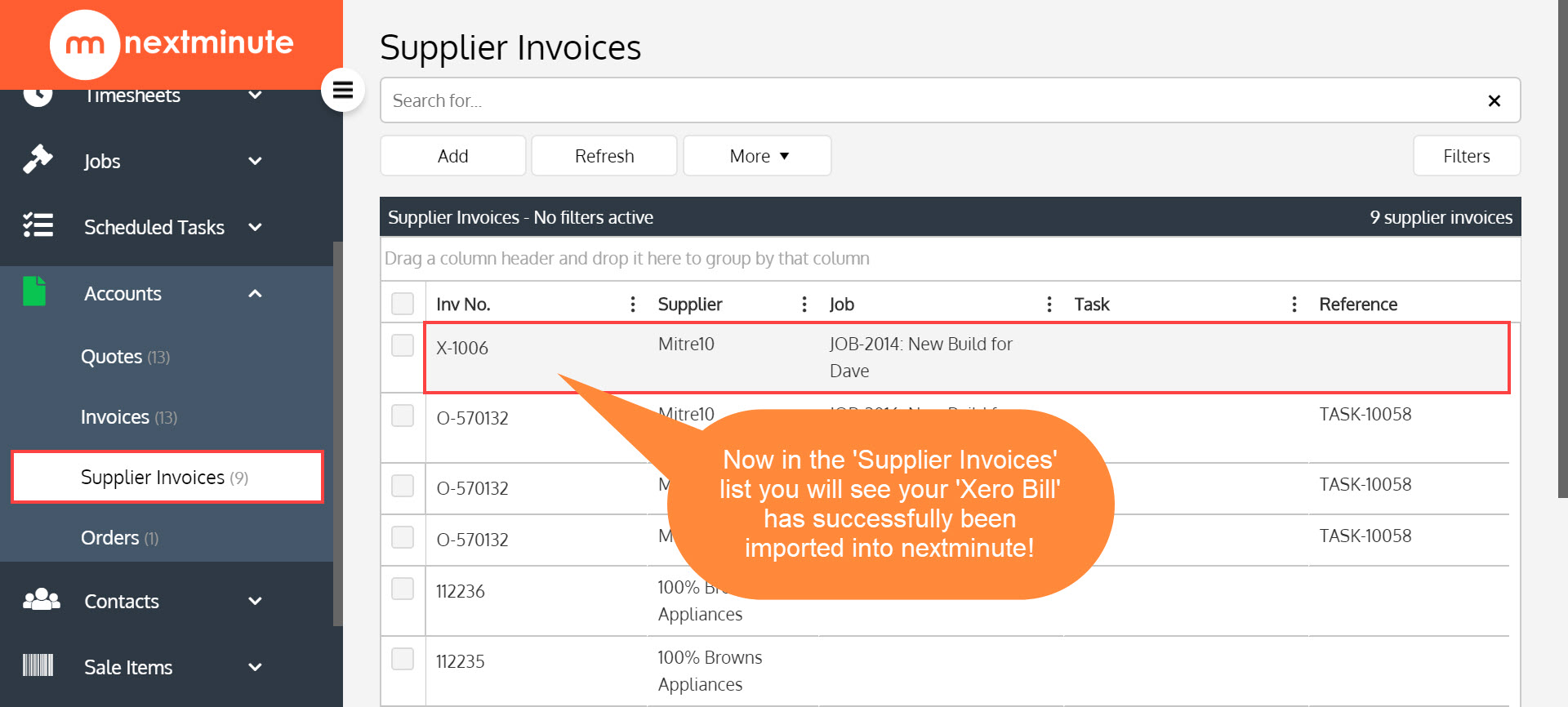Click Mitre10 supplier in X-1006 row
The image size is (1568, 707).
(x=686, y=344)
